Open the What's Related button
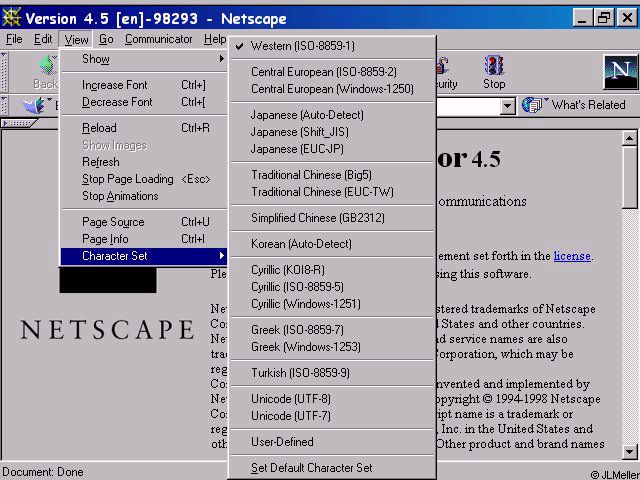Image resolution: width=640 pixels, height=480 pixels. pyautogui.click(x=573, y=105)
